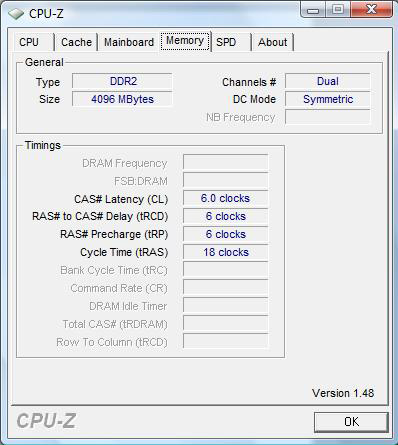The image size is (398, 445).
Task: Minimize the CPU-Z window
Action: [313, 10]
